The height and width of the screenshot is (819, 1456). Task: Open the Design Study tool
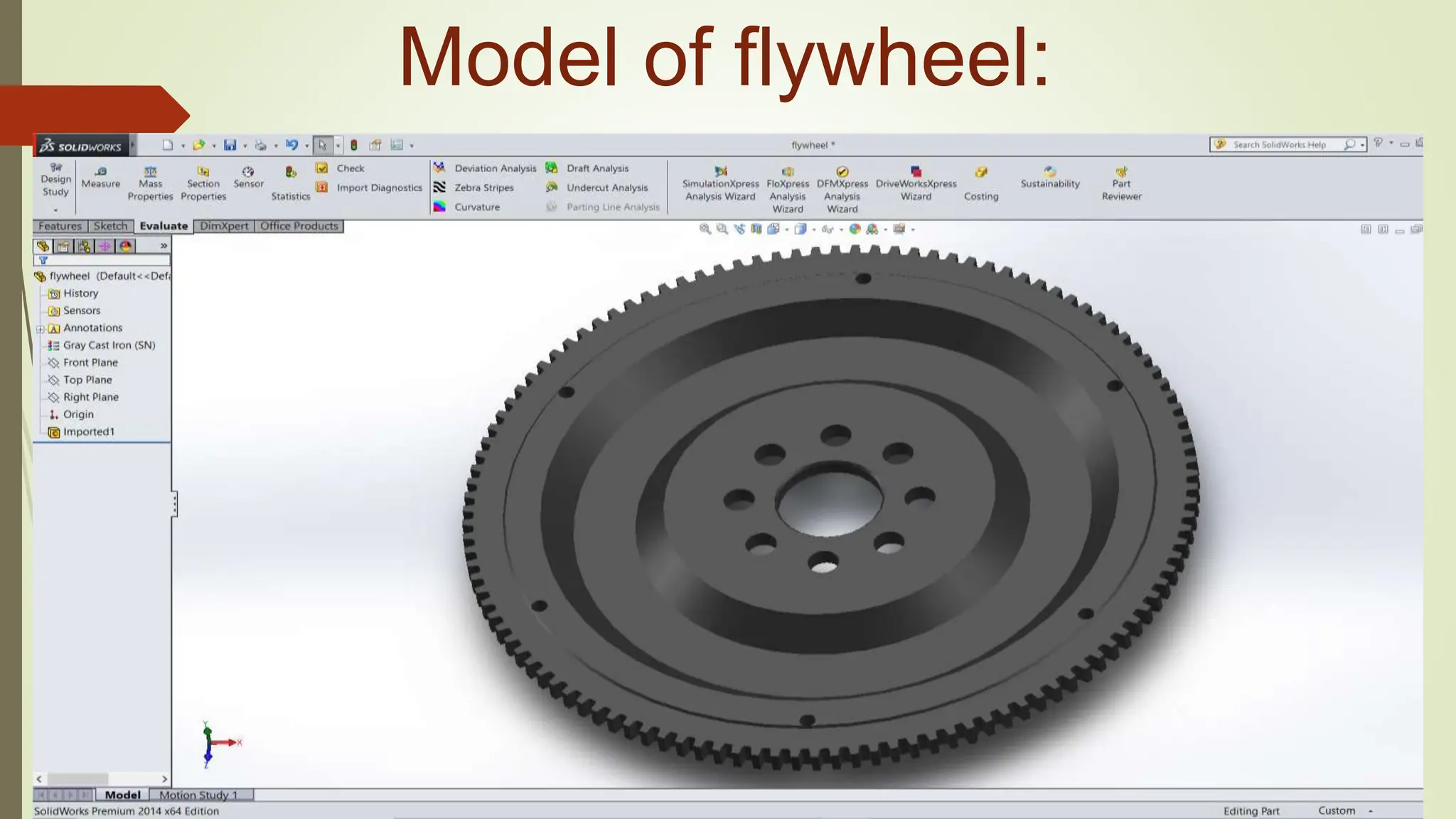[55, 181]
